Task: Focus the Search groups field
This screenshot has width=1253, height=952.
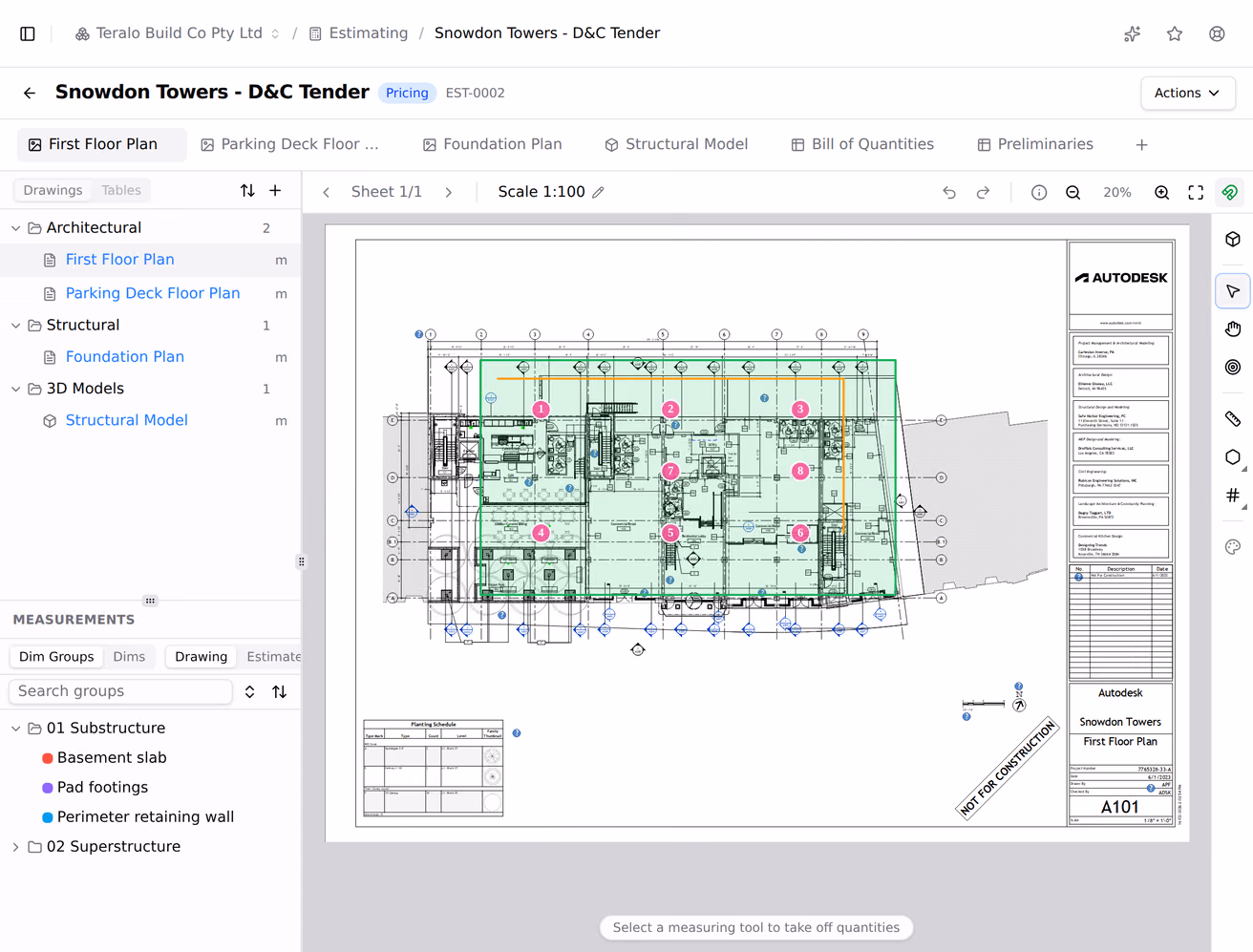Action: 120,691
